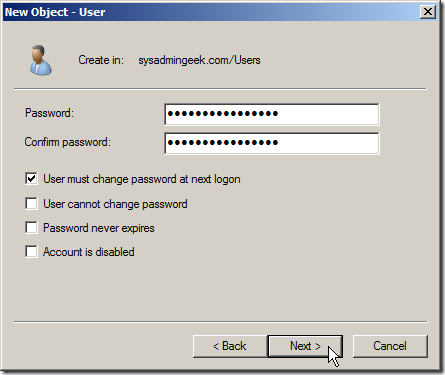Focus the Confirm password input field
This screenshot has height=375, width=445.
[x=272, y=143]
